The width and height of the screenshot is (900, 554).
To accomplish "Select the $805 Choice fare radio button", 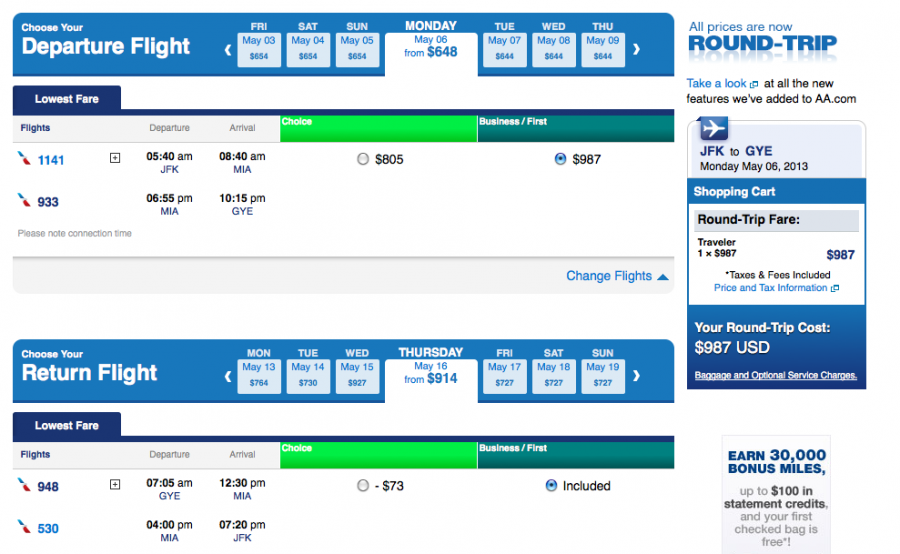I will (x=363, y=159).
